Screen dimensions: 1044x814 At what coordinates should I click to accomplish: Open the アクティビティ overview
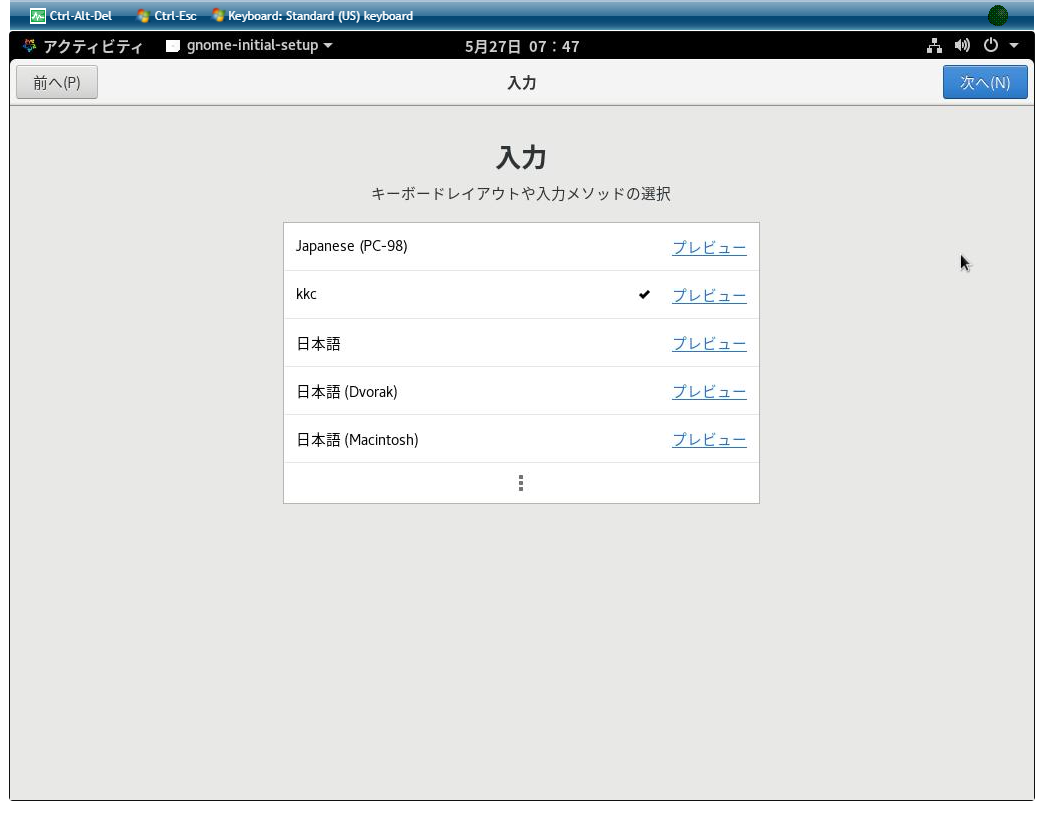83,46
